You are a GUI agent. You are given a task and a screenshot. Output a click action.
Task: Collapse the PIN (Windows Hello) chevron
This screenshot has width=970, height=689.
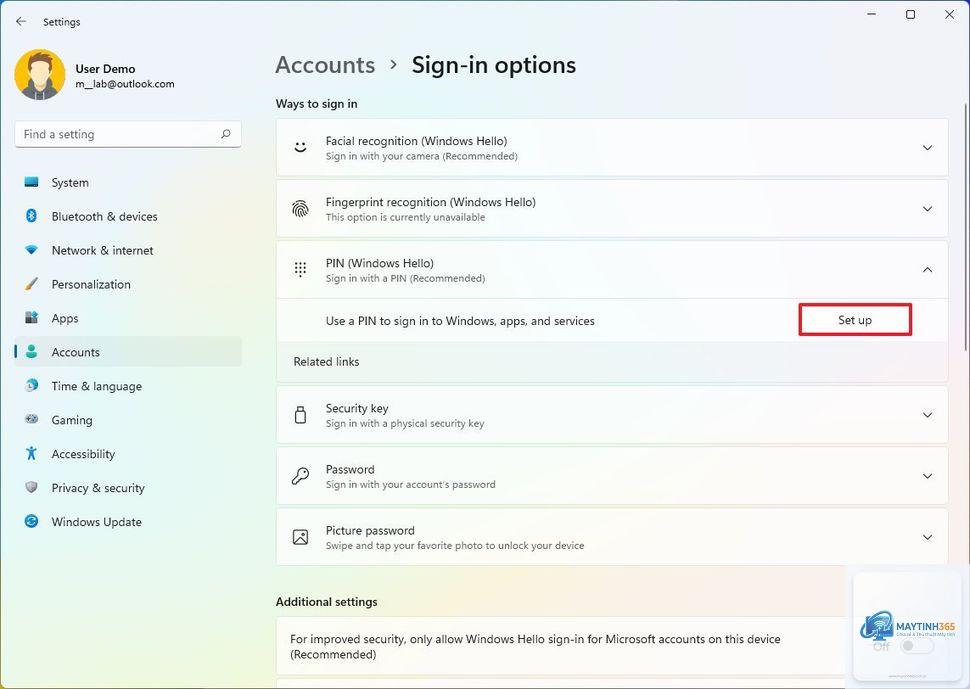click(x=927, y=270)
